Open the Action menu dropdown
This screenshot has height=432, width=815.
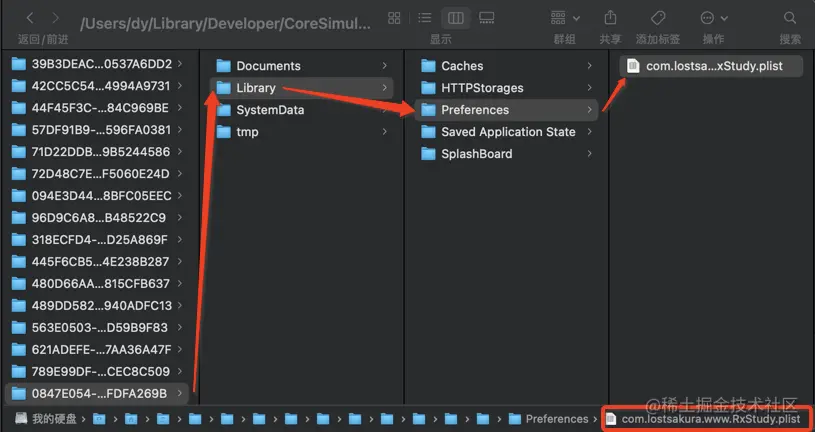click(713, 18)
